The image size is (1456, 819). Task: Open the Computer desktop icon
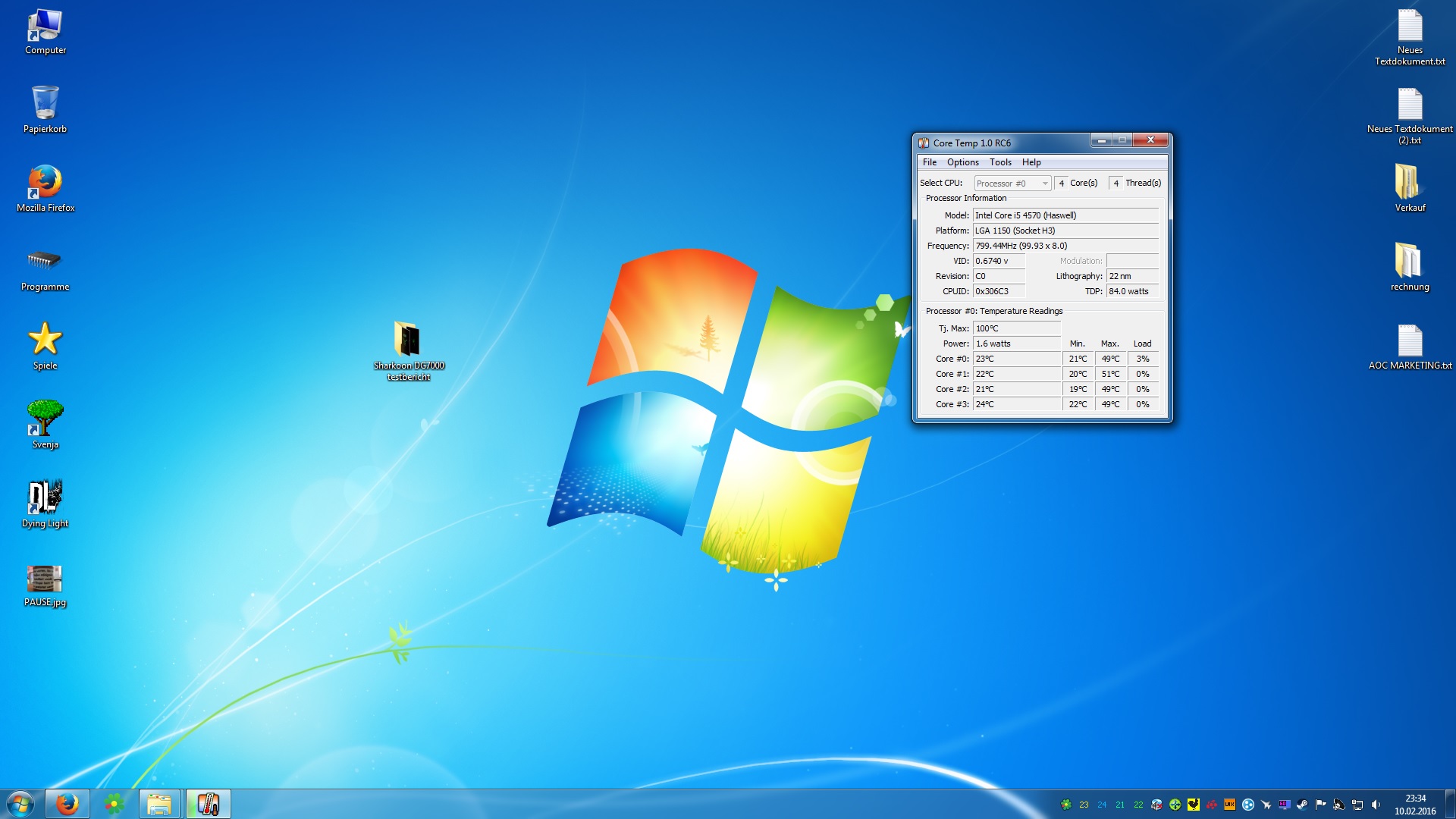[x=45, y=32]
